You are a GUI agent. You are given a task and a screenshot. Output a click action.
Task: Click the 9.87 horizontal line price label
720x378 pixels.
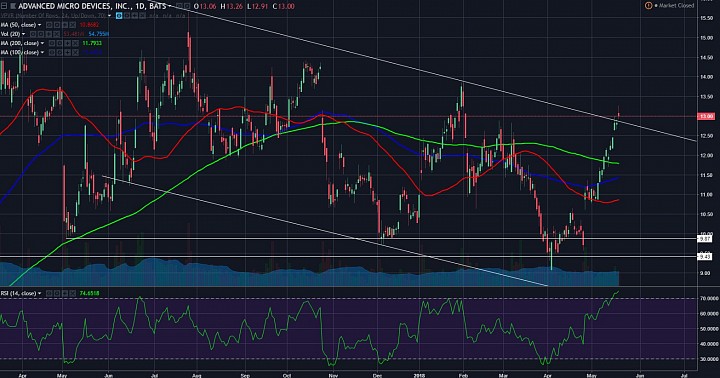pyautogui.click(x=705, y=239)
